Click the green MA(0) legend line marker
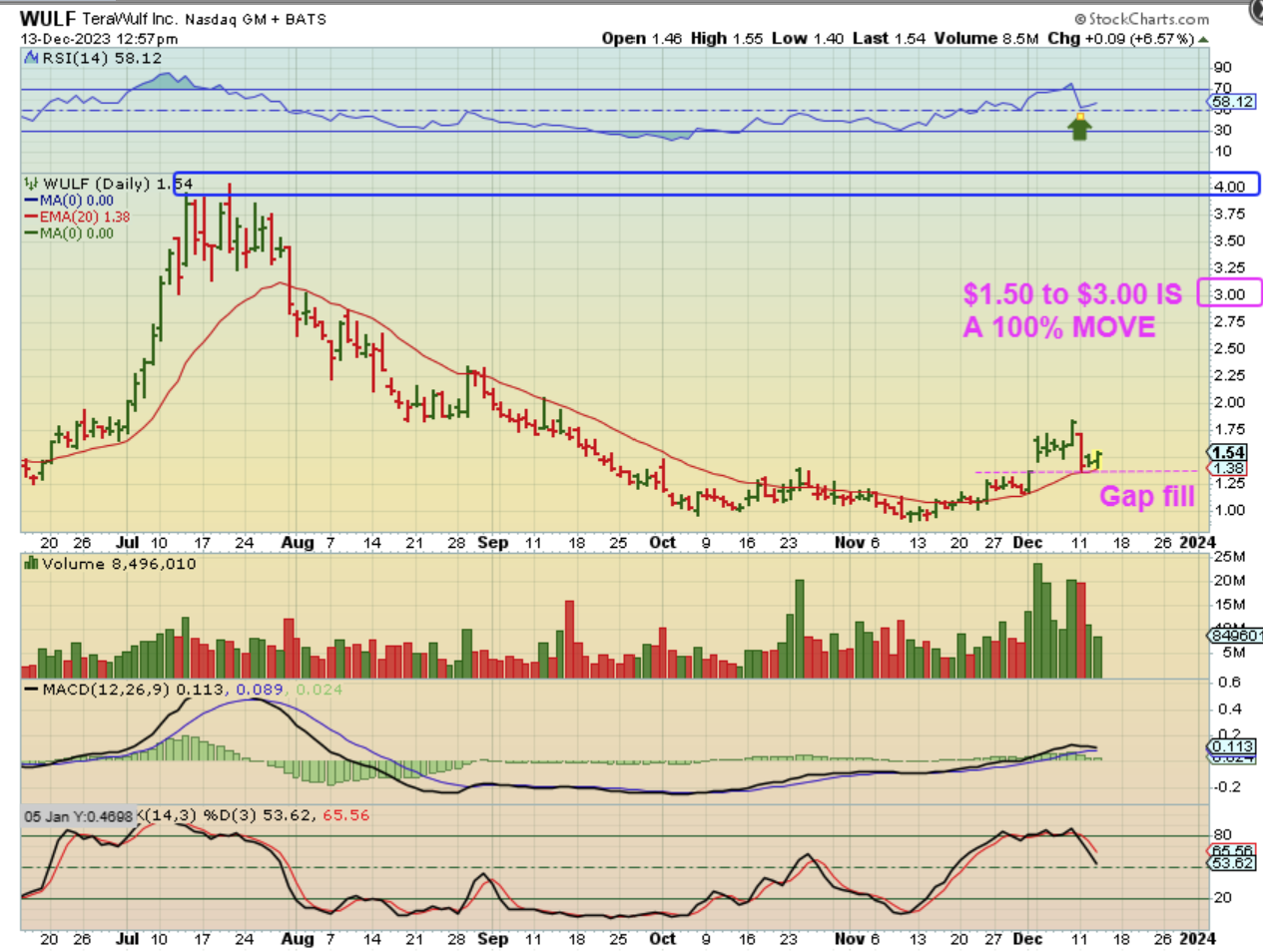The height and width of the screenshot is (952, 1264). [31, 234]
